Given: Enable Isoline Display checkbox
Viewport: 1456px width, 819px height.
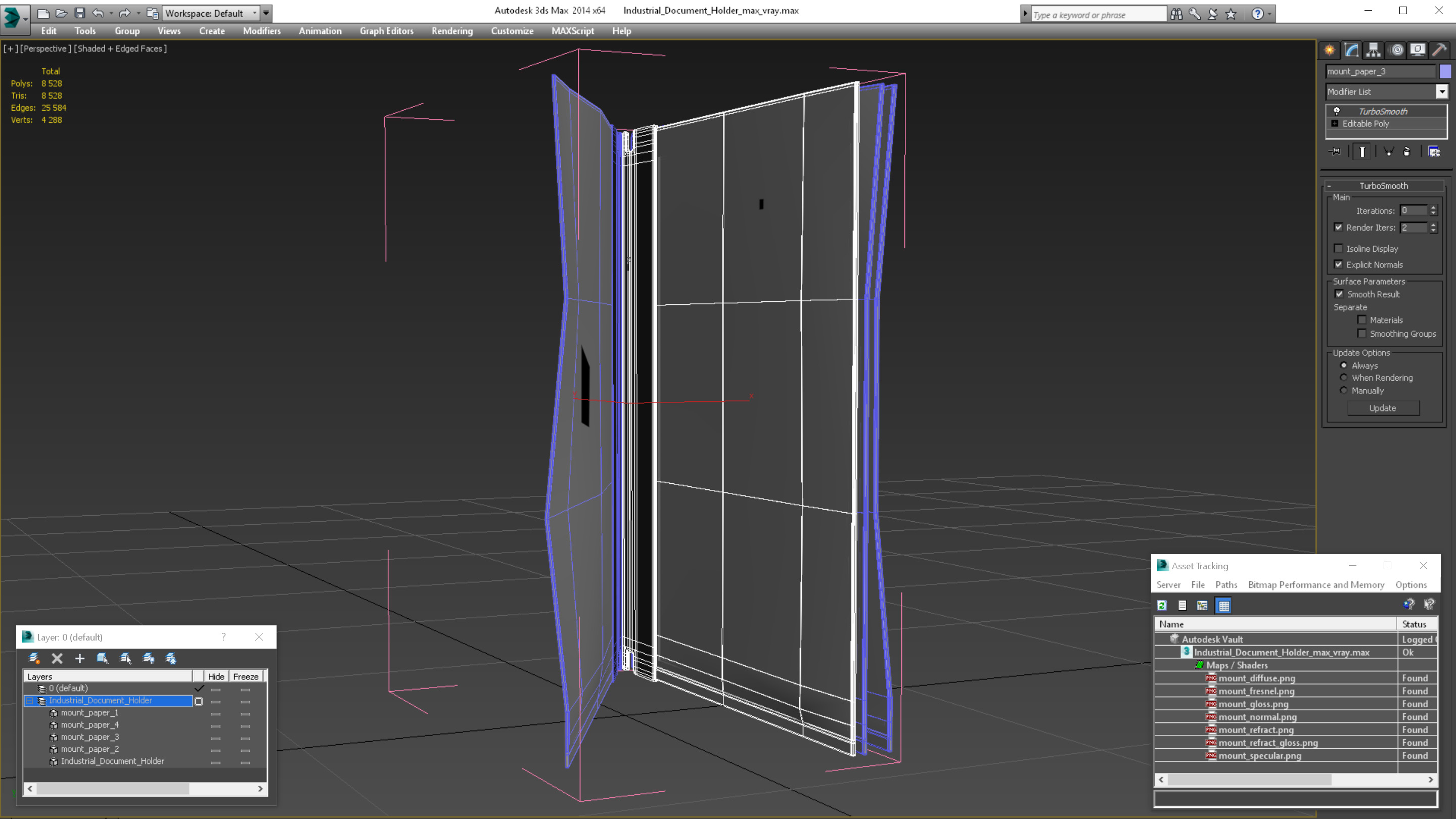Looking at the screenshot, I should [1338, 249].
